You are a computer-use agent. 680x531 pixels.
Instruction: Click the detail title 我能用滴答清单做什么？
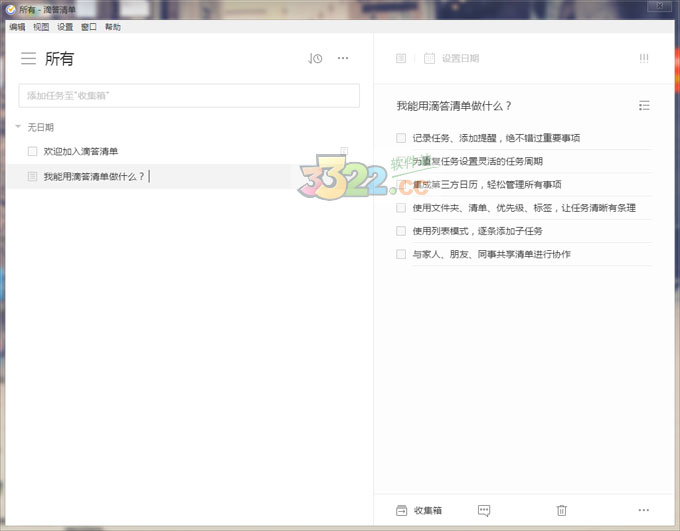(454, 106)
